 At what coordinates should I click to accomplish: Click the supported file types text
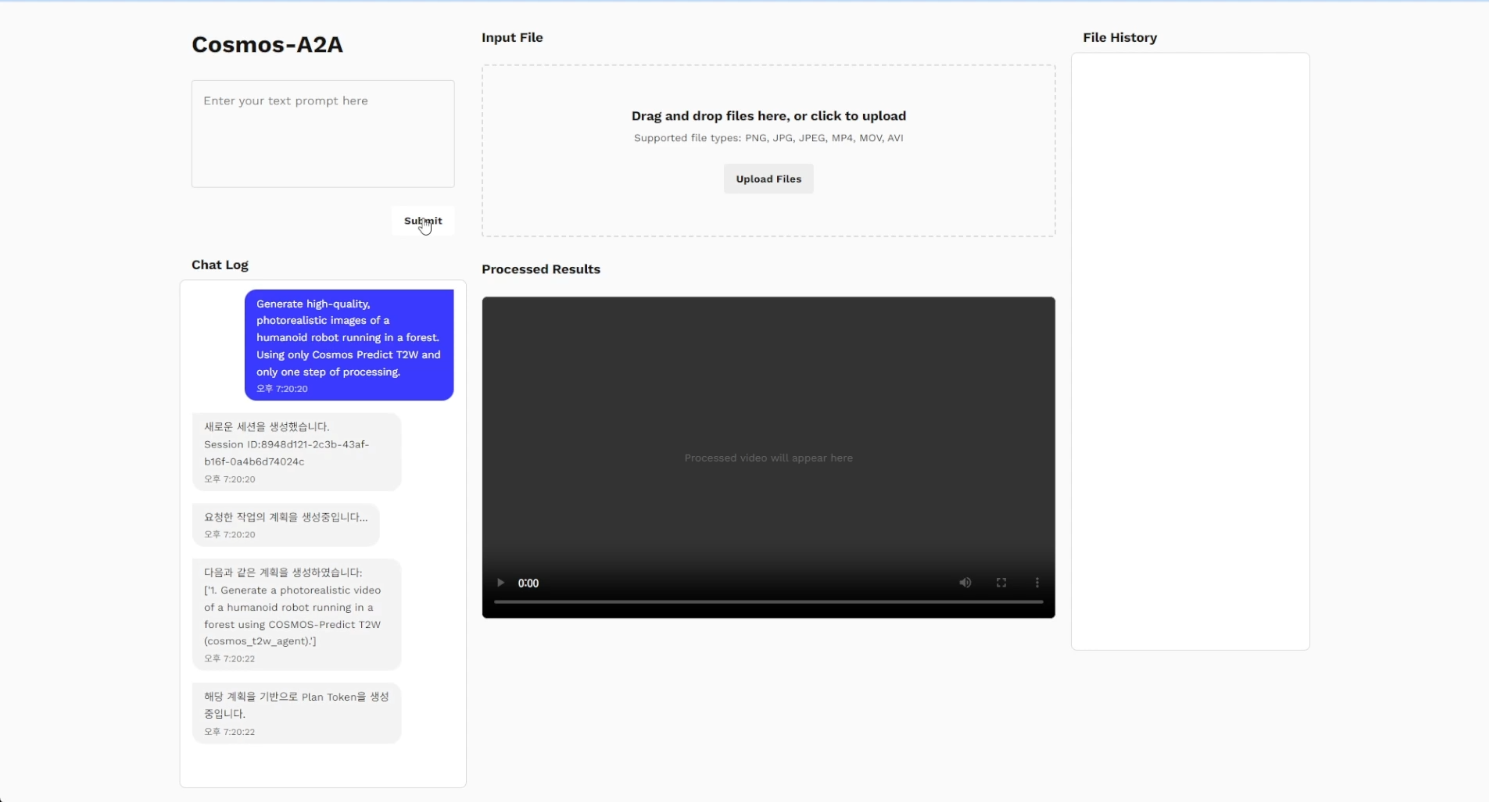768,138
